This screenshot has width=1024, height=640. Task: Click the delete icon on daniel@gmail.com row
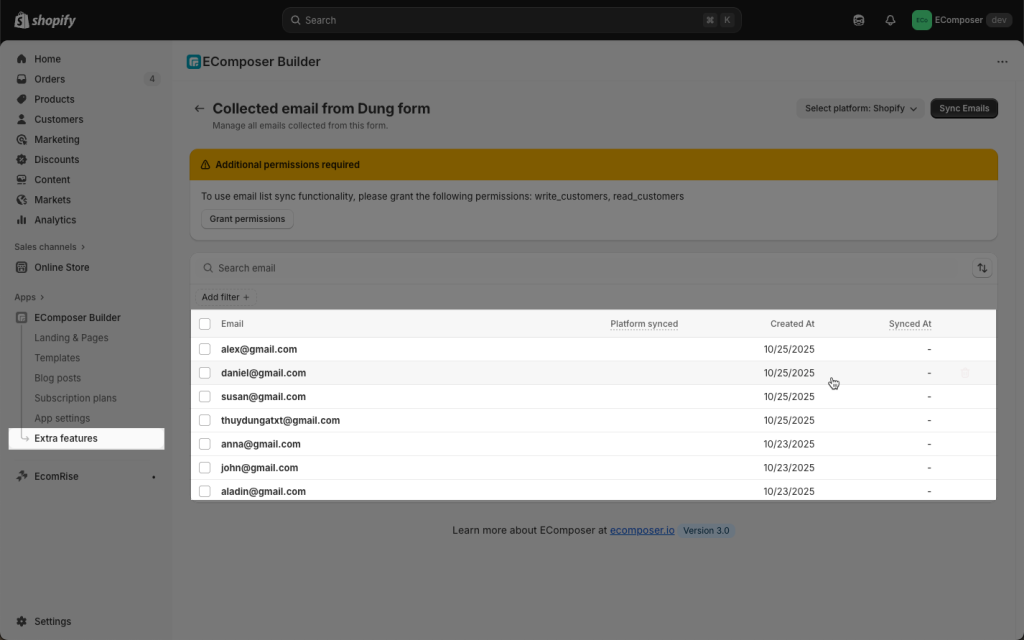pos(965,373)
